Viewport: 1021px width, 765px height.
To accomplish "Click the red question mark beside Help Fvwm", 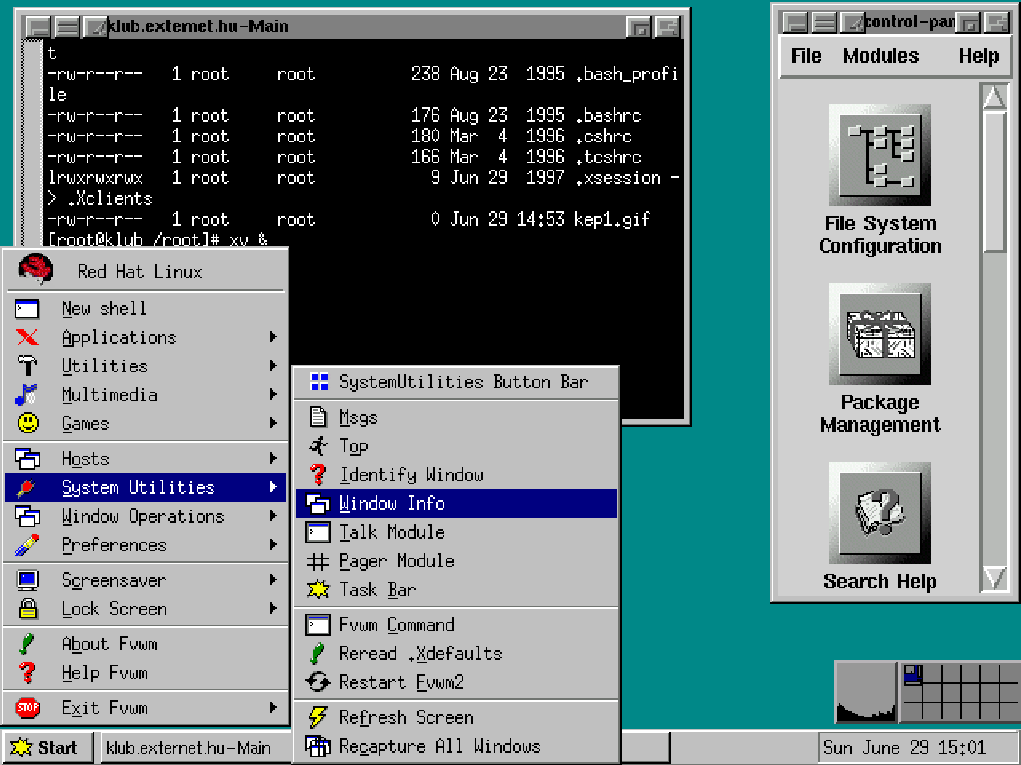I will tap(27, 673).
